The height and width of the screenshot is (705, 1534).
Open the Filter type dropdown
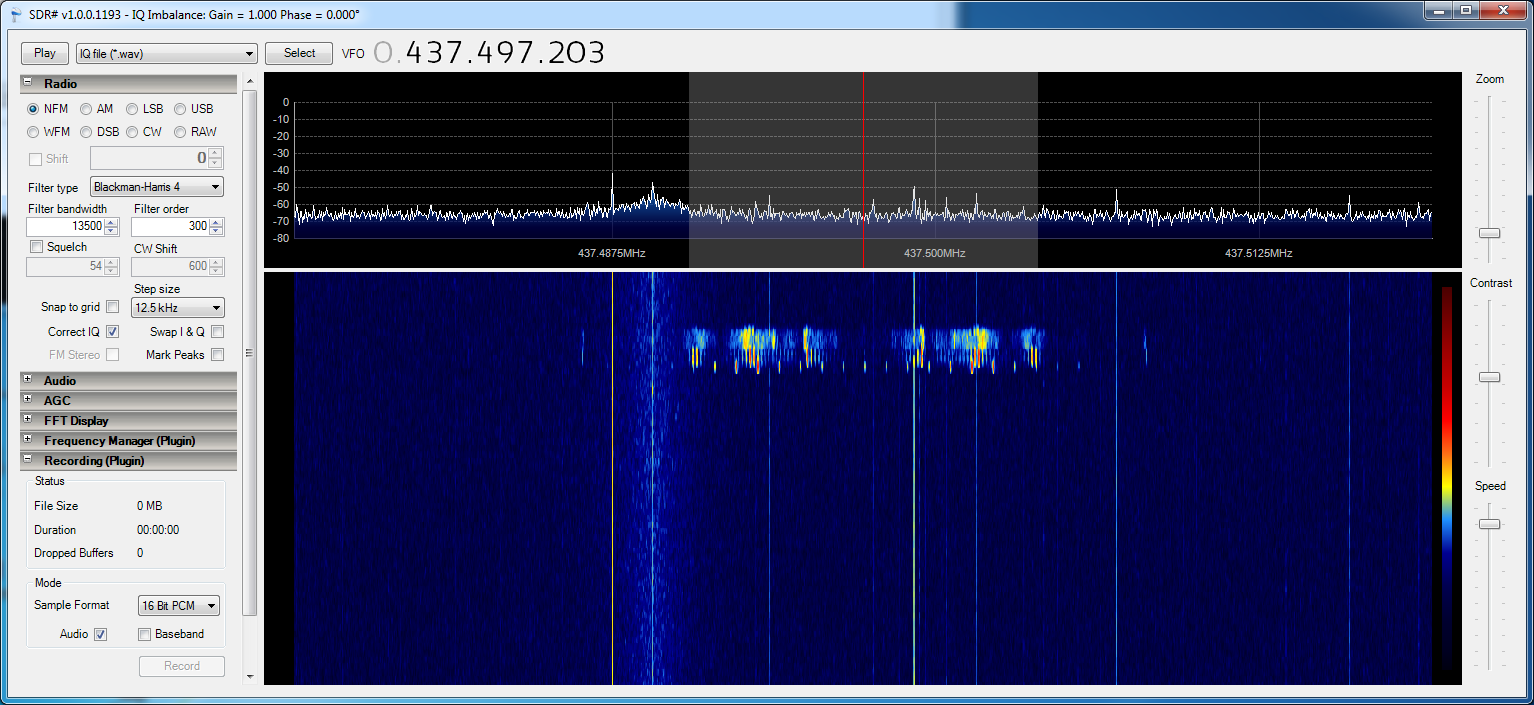(157, 187)
